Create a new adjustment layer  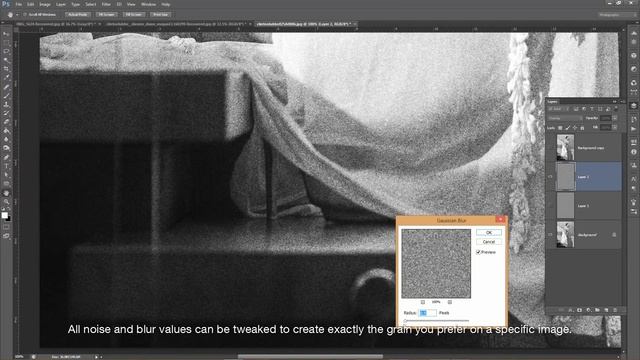(x=588, y=310)
